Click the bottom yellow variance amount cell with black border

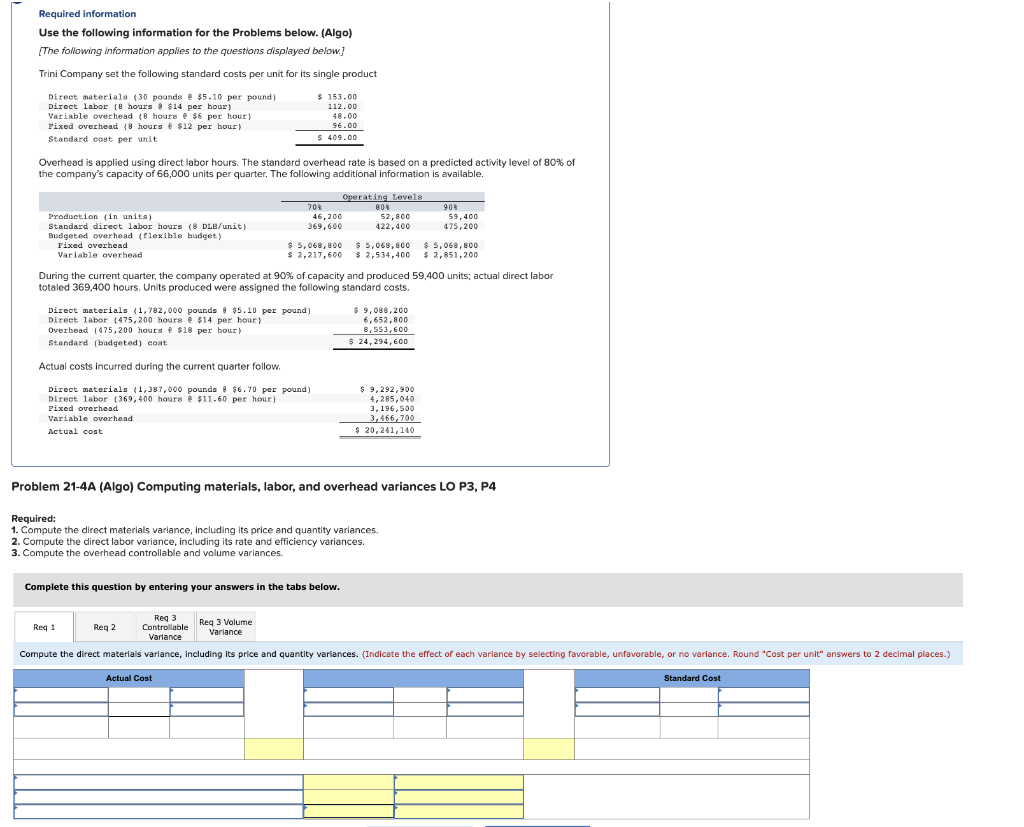[349, 811]
